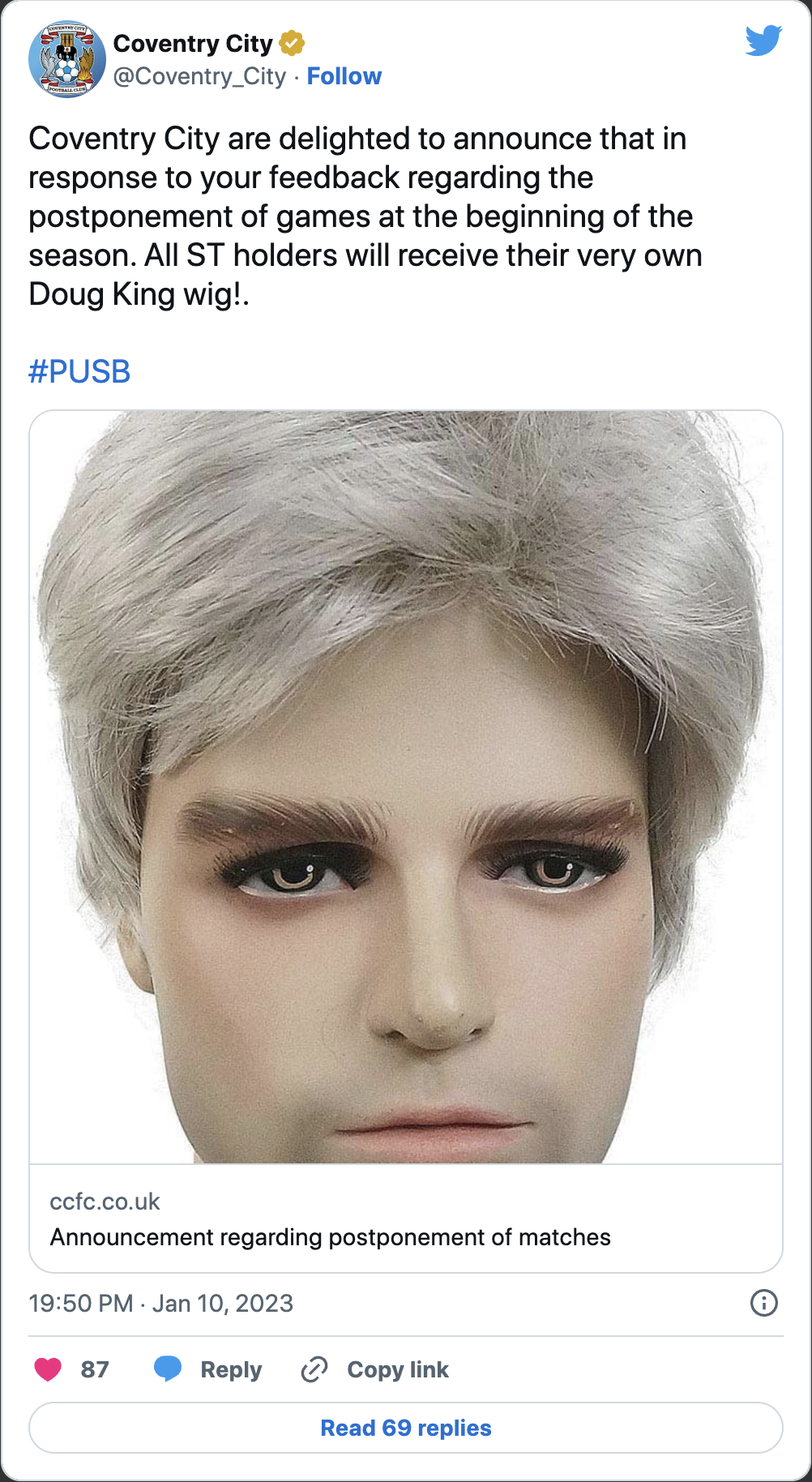This screenshot has height=1482, width=812.
Task: Open Announcement regarding postponement of matches
Action: click(x=330, y=1237)
